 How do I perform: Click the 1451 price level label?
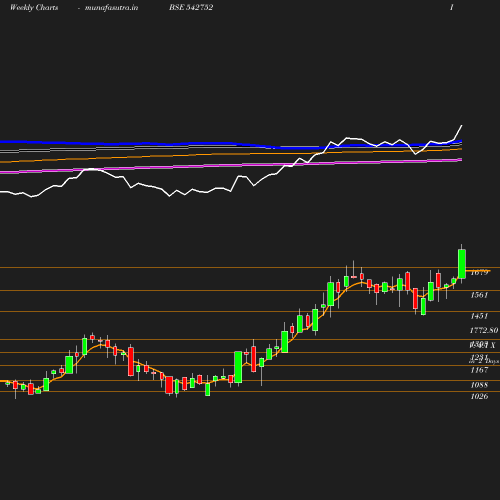tap(479, 316)
